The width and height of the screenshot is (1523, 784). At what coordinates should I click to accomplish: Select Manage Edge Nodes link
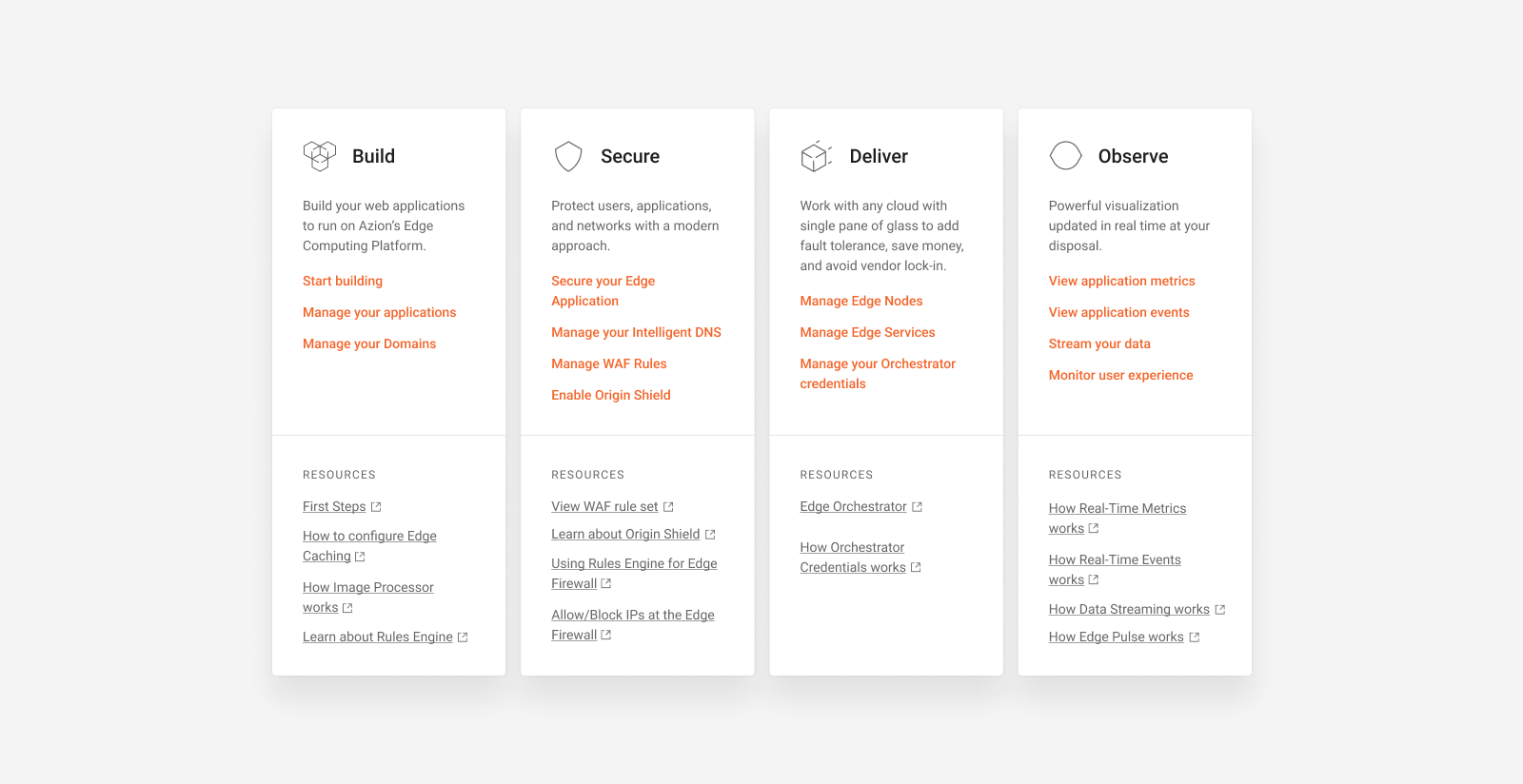pyautogui.click(x=860, y=301)
